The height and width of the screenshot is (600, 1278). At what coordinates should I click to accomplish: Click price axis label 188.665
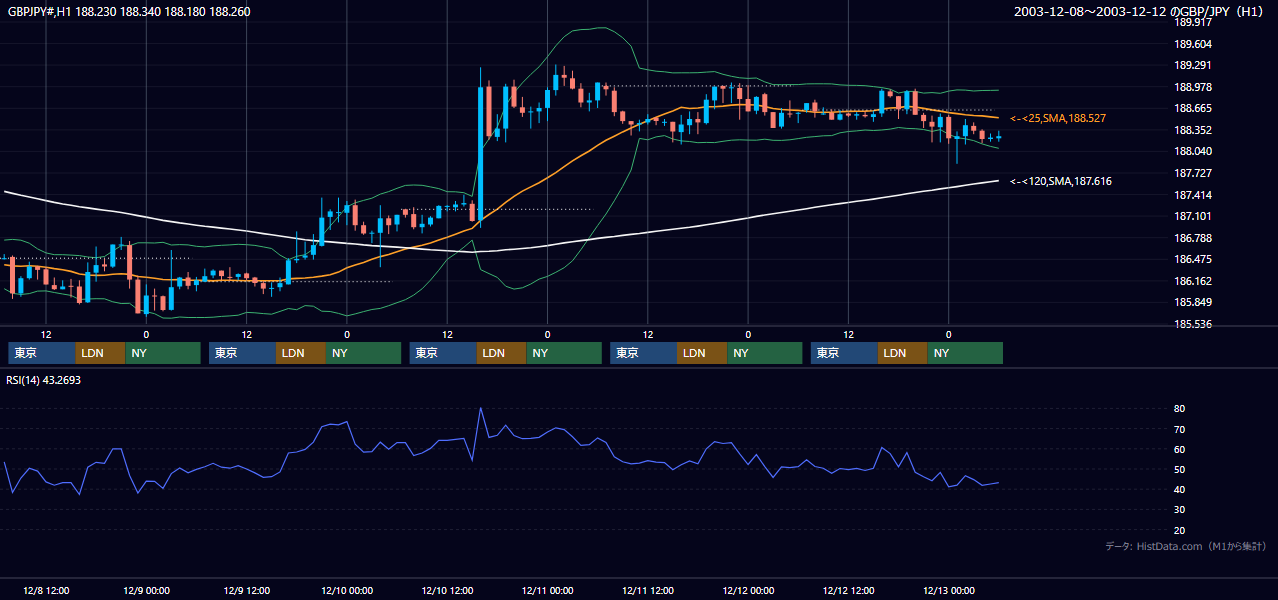pos(1195,109)
